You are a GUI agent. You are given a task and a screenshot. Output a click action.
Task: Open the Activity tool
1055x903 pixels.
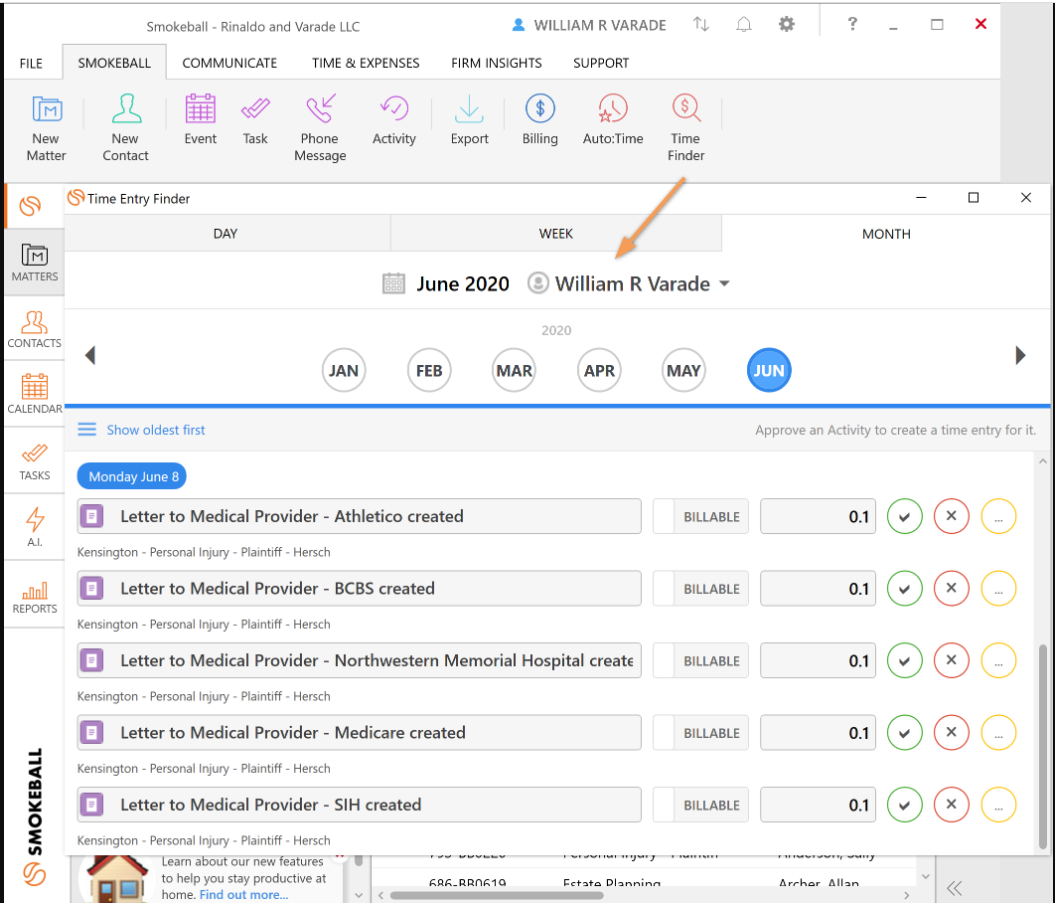point(394,120)
